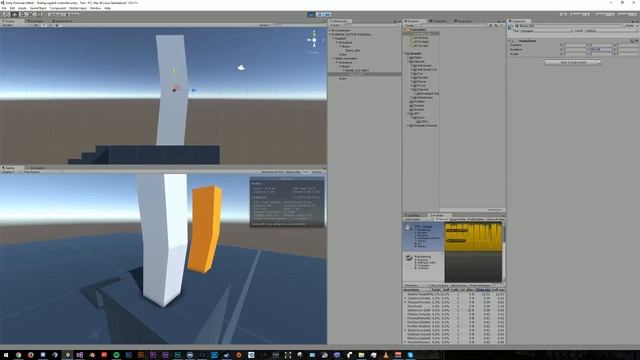Select the Hand tool in Unity toolbar
Screen dimensions: 640x360
click(x=6, y=14)
